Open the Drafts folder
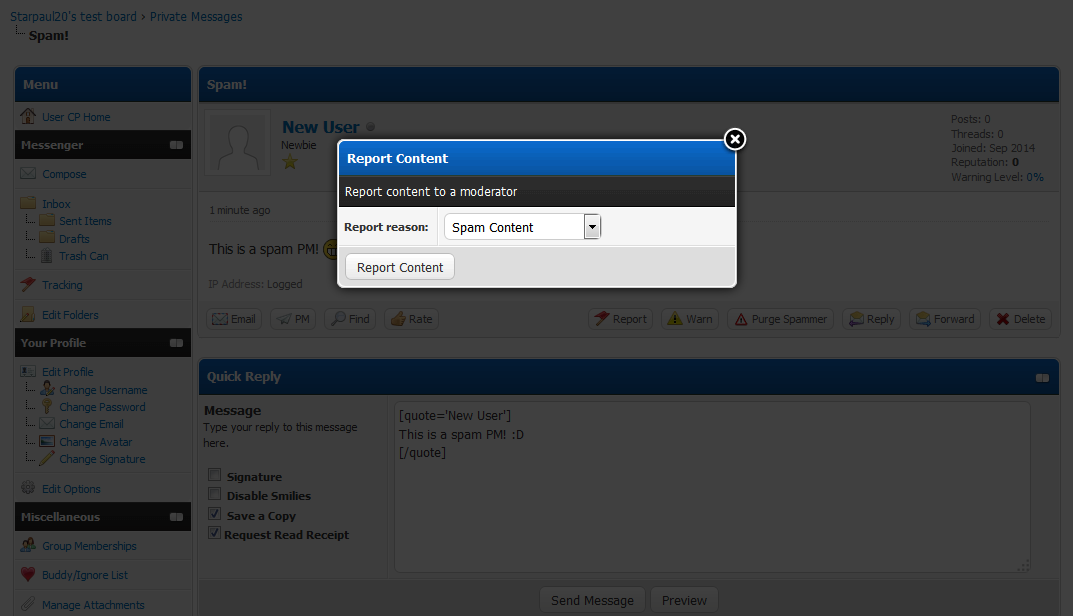Image resolution: width=1073 pixels, height=616 pixels. click(x=74, y=239)
